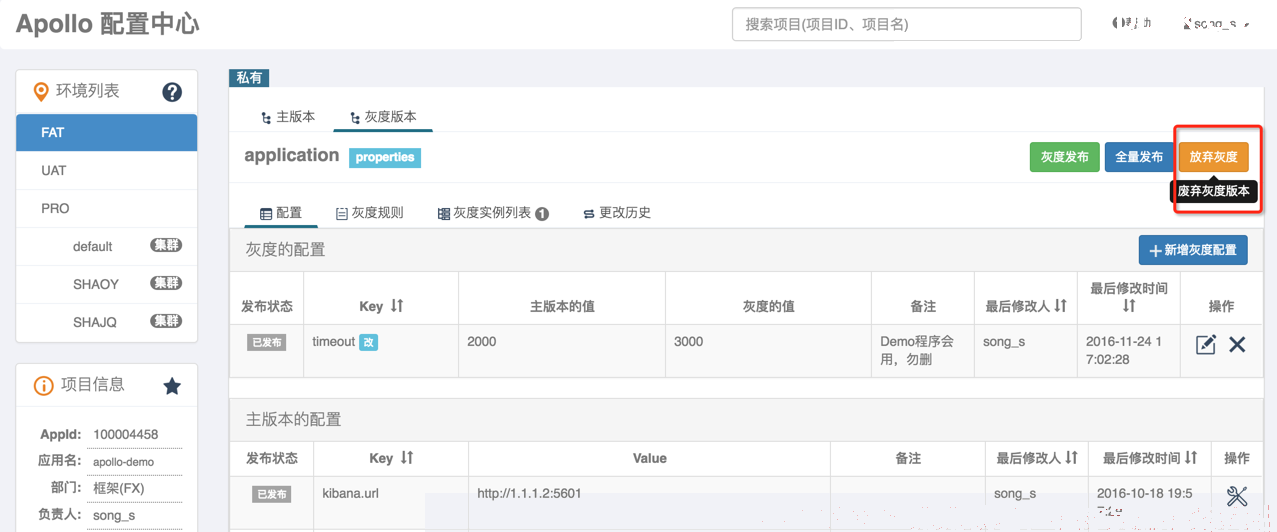Viewport: 1277px width, 532px height.
Task: Click the help question mark icon
Action: (172, 92)
